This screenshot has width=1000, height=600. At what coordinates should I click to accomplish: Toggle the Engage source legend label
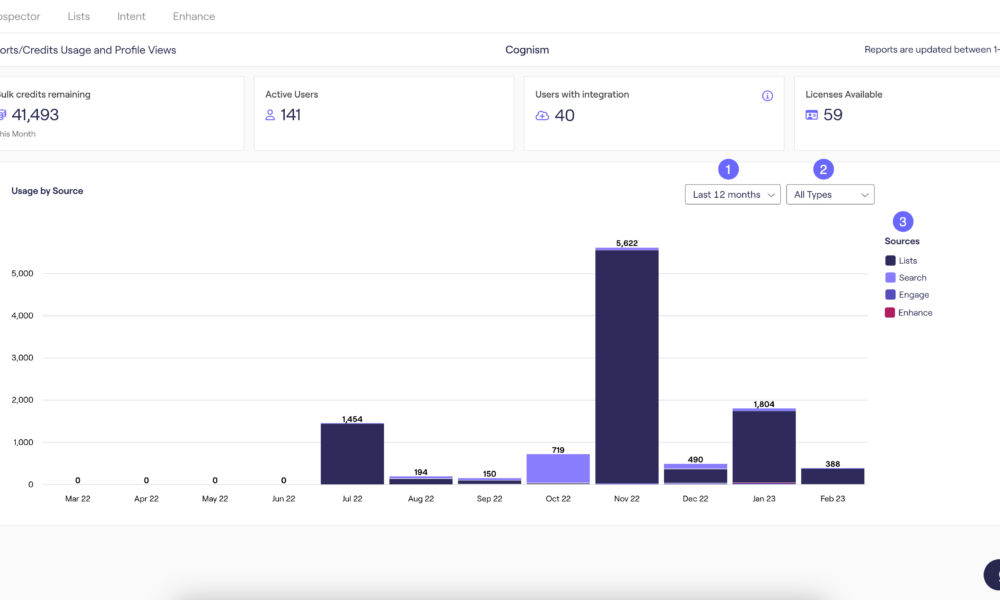pos(914,295)
